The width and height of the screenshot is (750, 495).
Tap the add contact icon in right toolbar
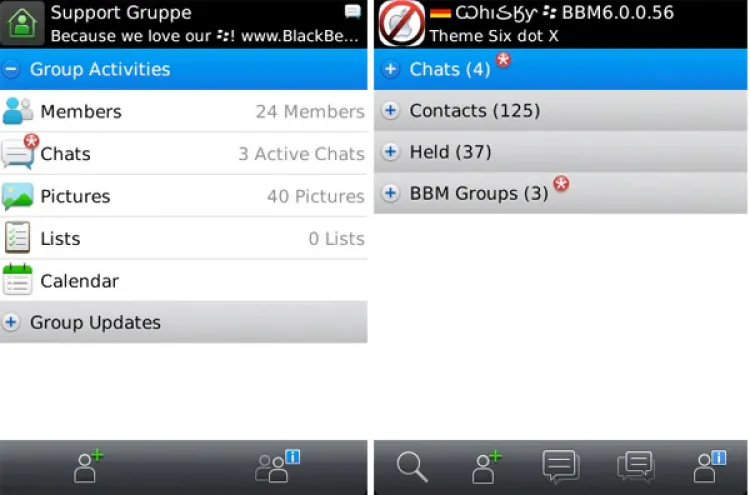click(486, 467)
